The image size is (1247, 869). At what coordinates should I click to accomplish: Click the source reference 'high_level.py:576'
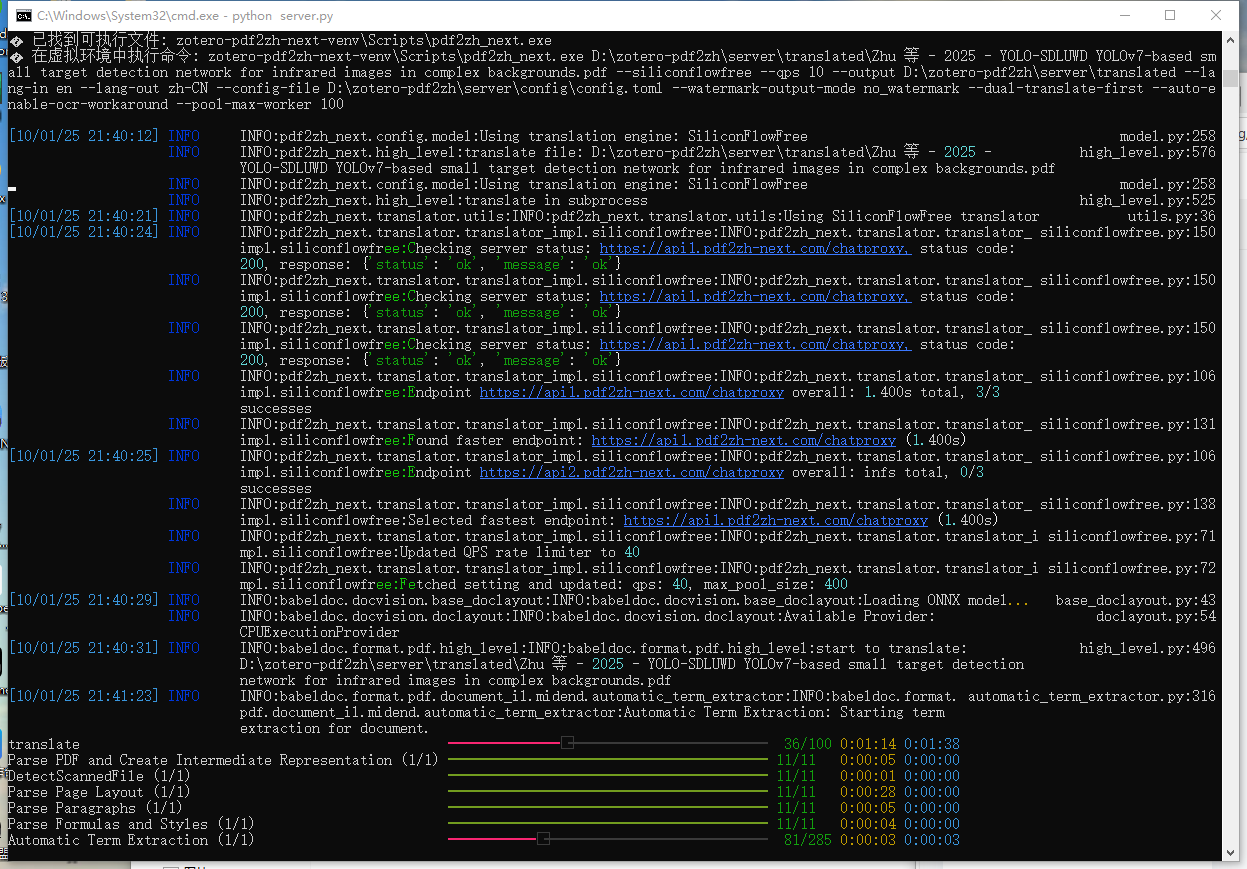(1148, 152)
